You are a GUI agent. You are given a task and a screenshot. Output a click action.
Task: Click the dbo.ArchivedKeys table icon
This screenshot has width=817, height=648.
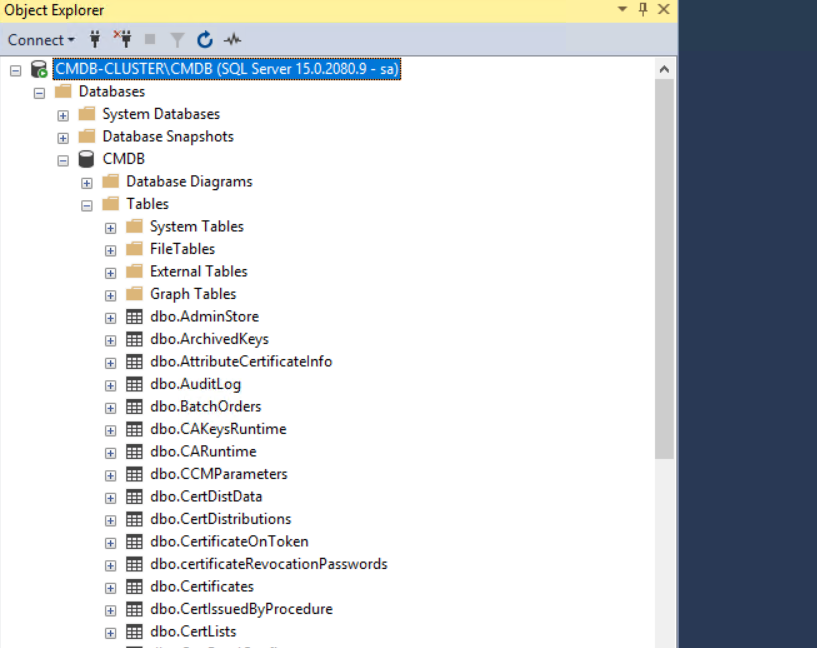pos(134,339)
